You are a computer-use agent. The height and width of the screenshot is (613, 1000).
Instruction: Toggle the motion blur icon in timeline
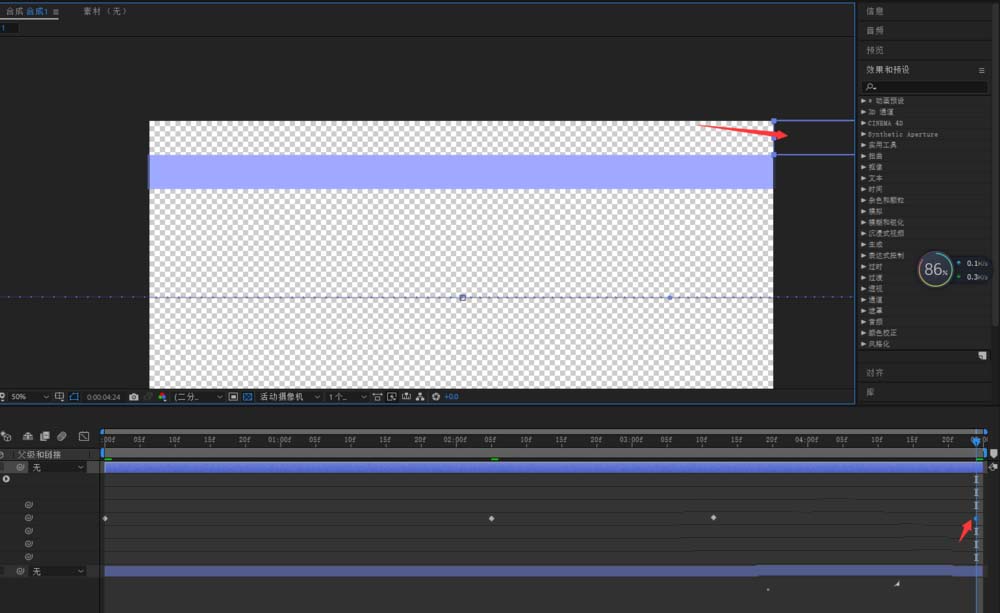[x=62, y=436]
